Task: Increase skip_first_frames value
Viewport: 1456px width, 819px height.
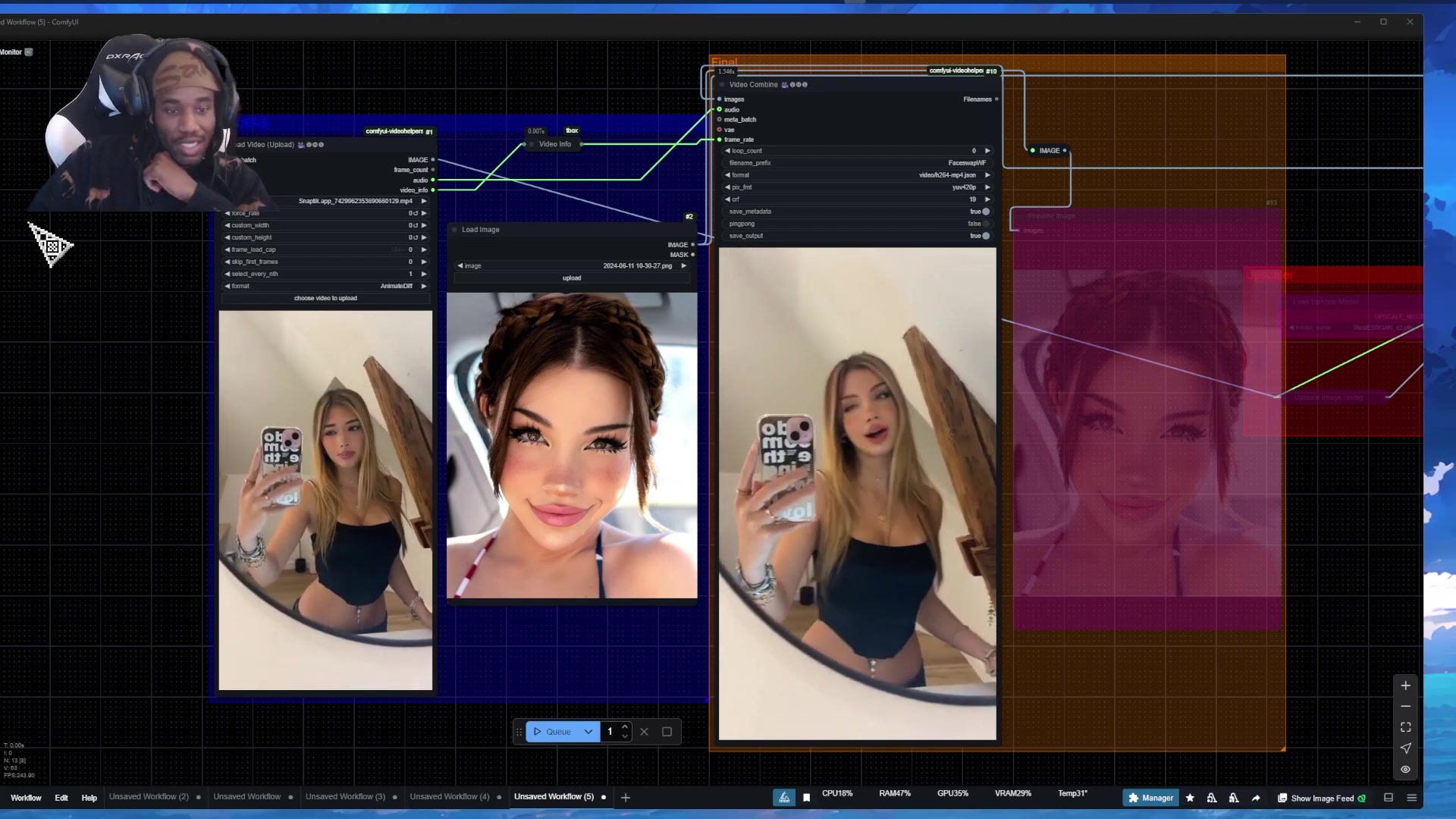Action: 424,262
